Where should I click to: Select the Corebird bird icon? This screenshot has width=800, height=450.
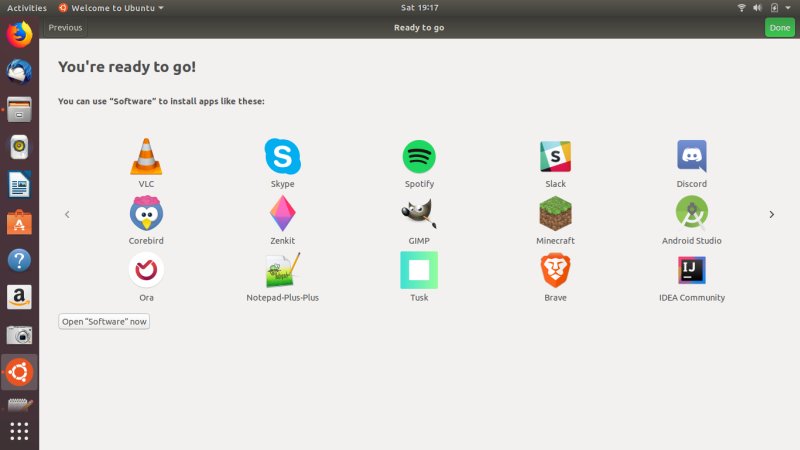pos(146,213)
